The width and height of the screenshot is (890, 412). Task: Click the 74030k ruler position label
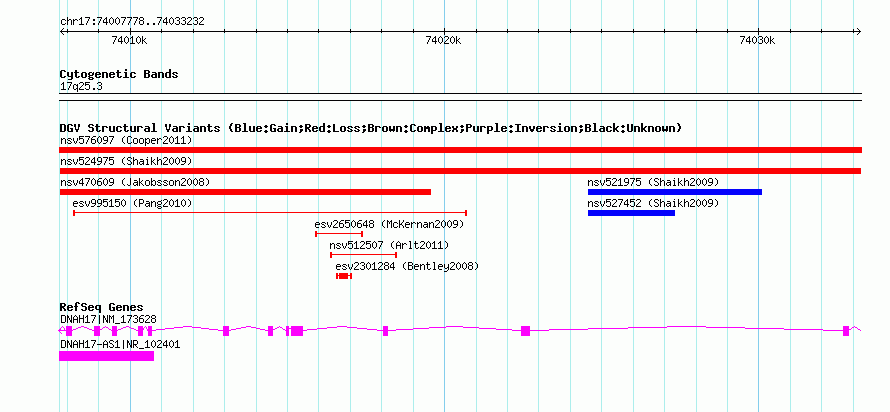coord(757,40)
